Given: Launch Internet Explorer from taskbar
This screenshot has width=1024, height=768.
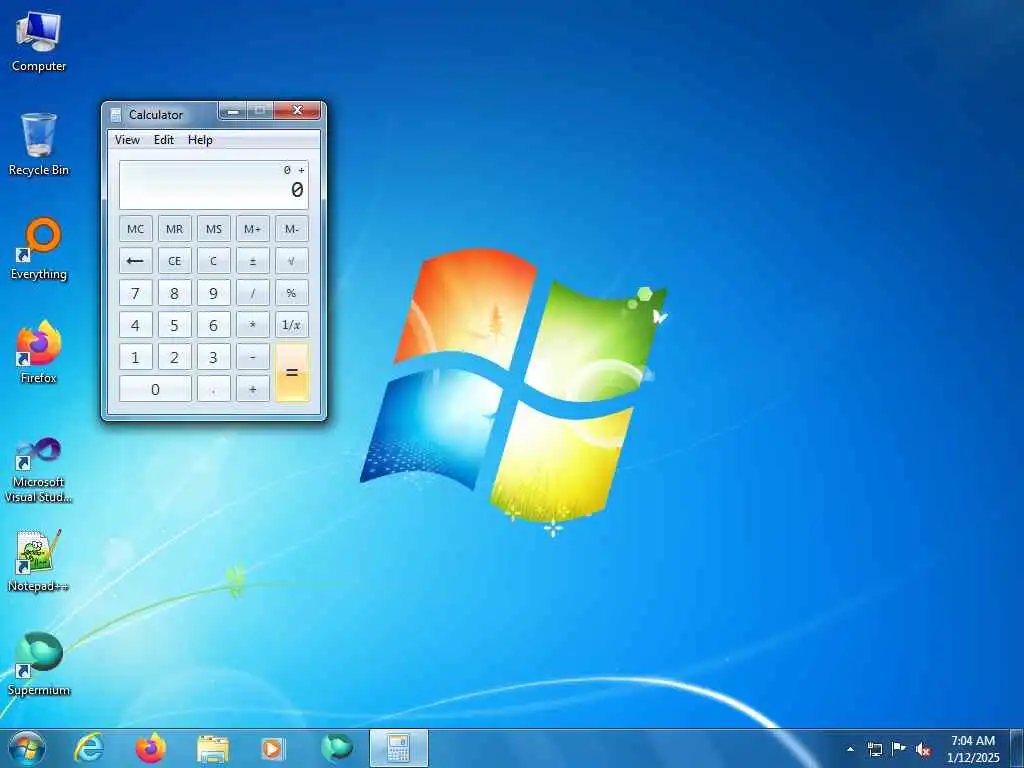Looking at the screenshot, I should (x=89, y=748).
